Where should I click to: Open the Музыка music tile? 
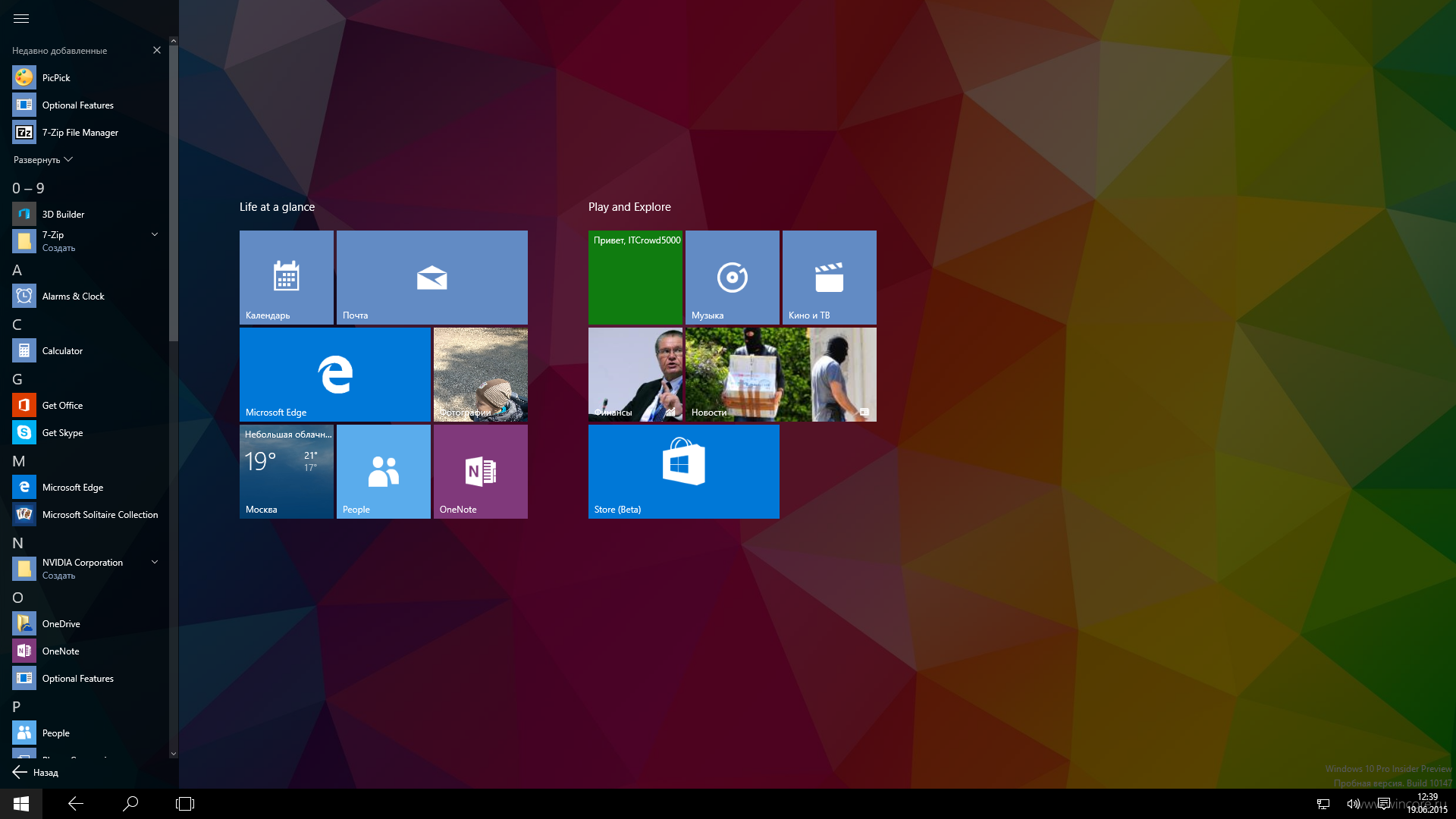pos(733,278)
